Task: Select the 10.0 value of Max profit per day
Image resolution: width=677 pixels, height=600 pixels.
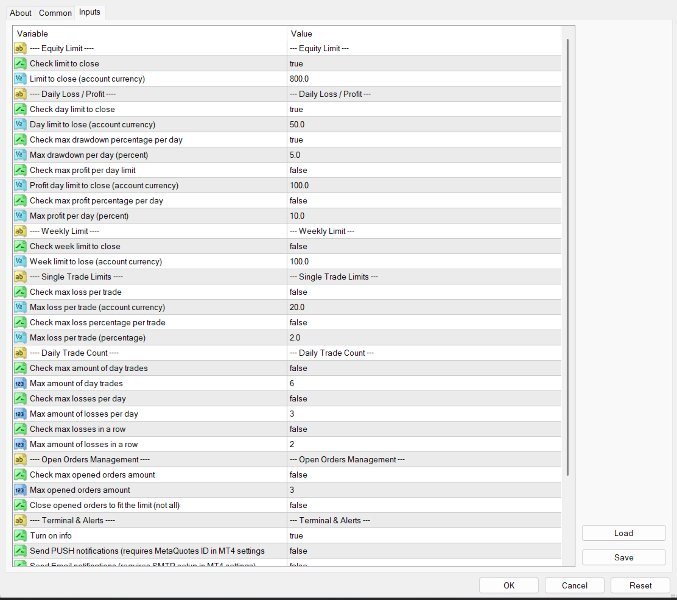Action: (x=297, y=215)
